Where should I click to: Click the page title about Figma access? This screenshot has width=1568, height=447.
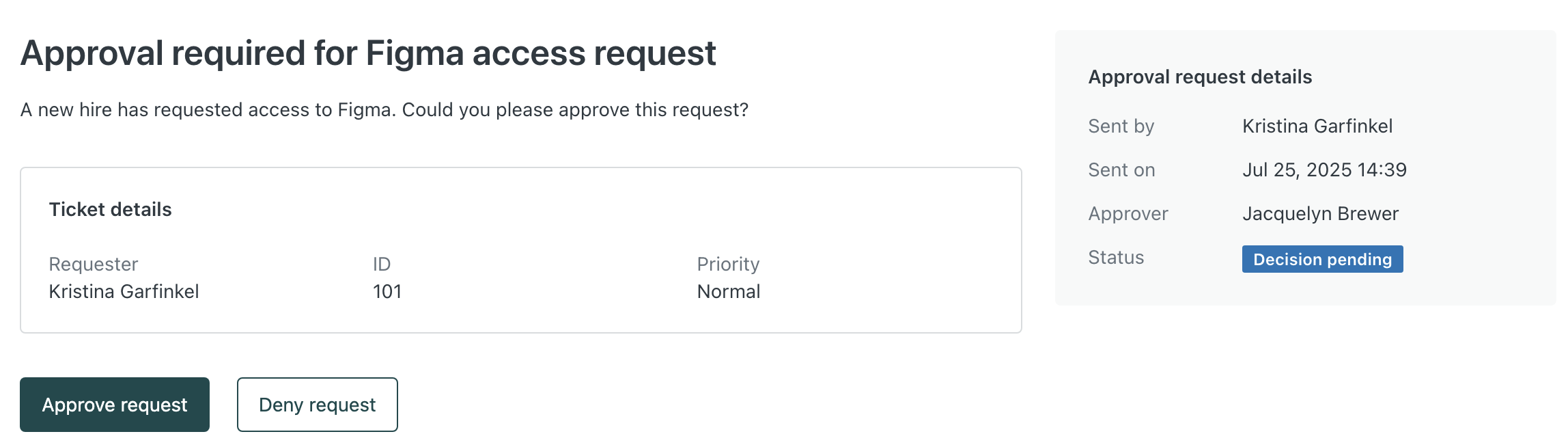(368, 53)
